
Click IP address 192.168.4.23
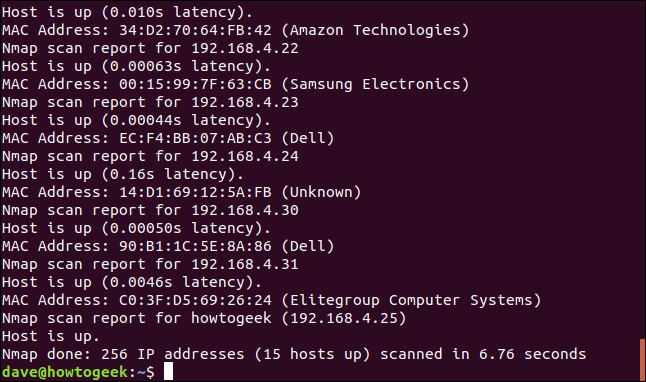245,102
